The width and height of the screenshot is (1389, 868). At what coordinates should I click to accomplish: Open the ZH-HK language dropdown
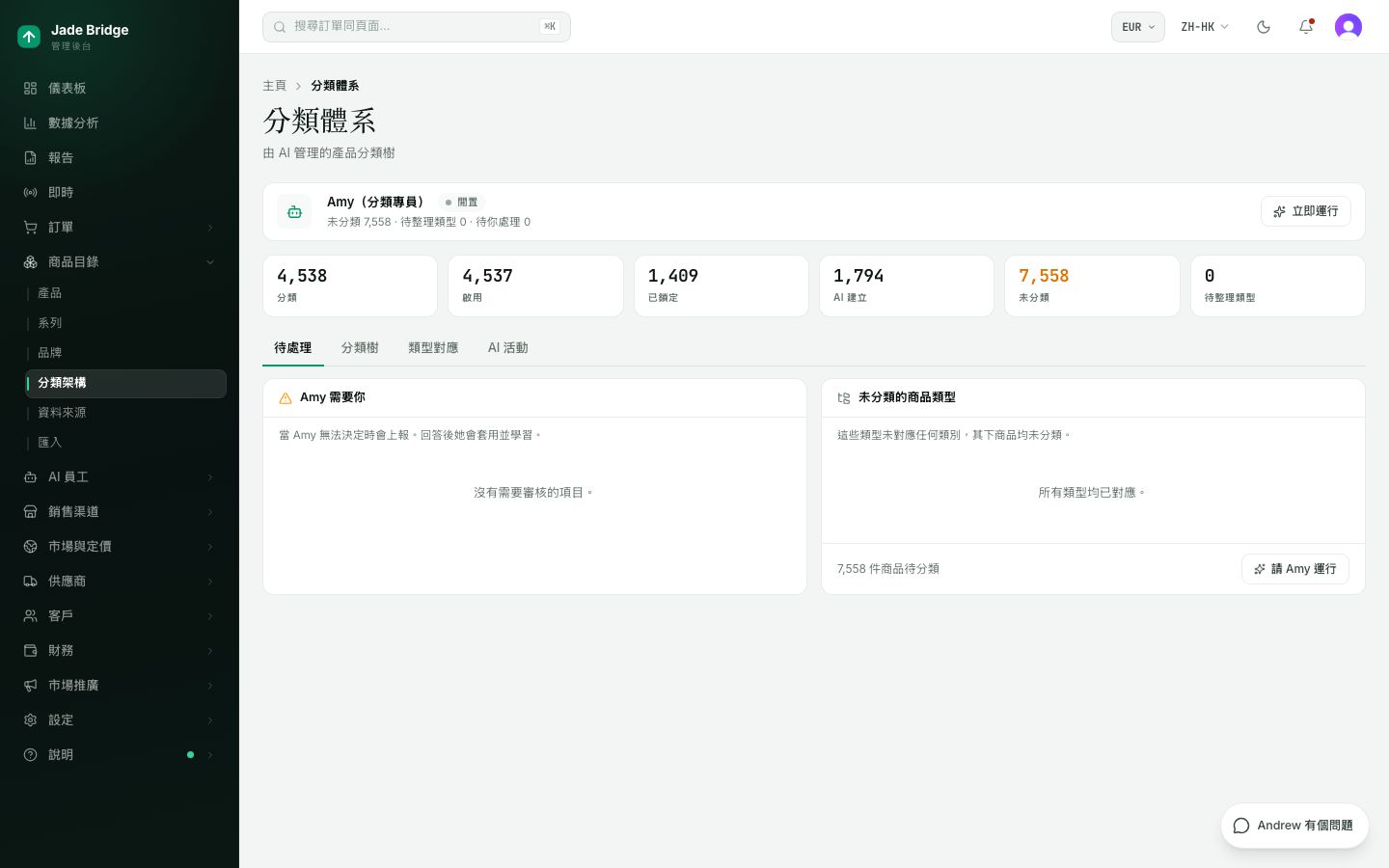coord(1205,27)
